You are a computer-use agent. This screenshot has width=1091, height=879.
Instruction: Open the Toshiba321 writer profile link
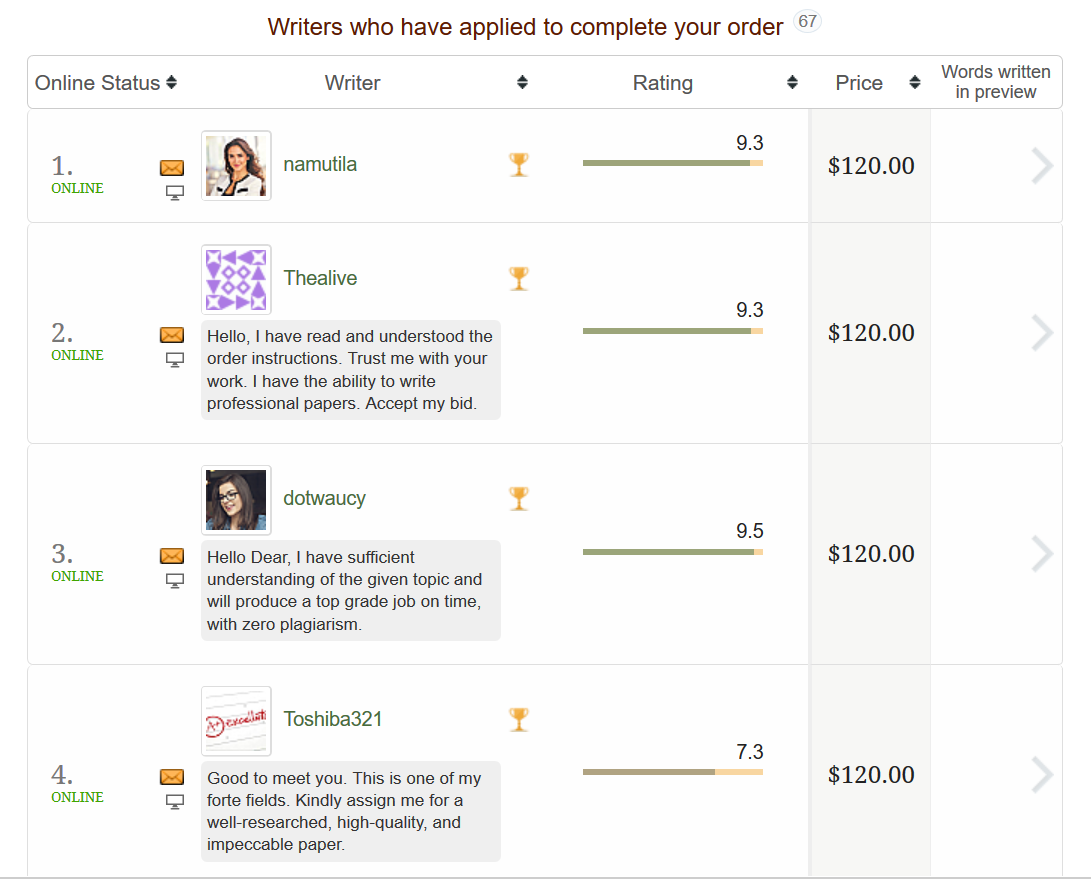click(x=333, y=719)
